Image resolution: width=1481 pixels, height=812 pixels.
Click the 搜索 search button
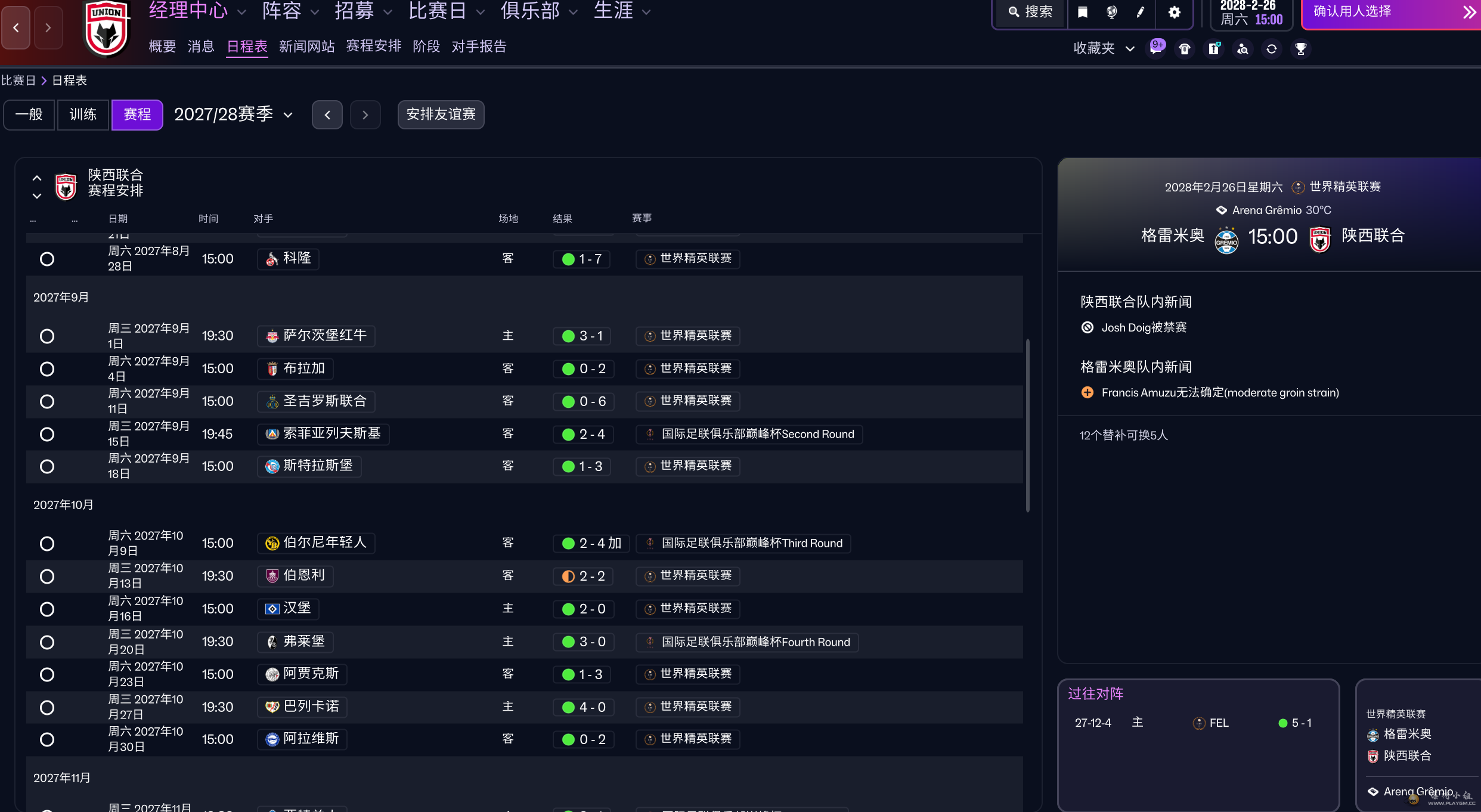click(1030, 12)
